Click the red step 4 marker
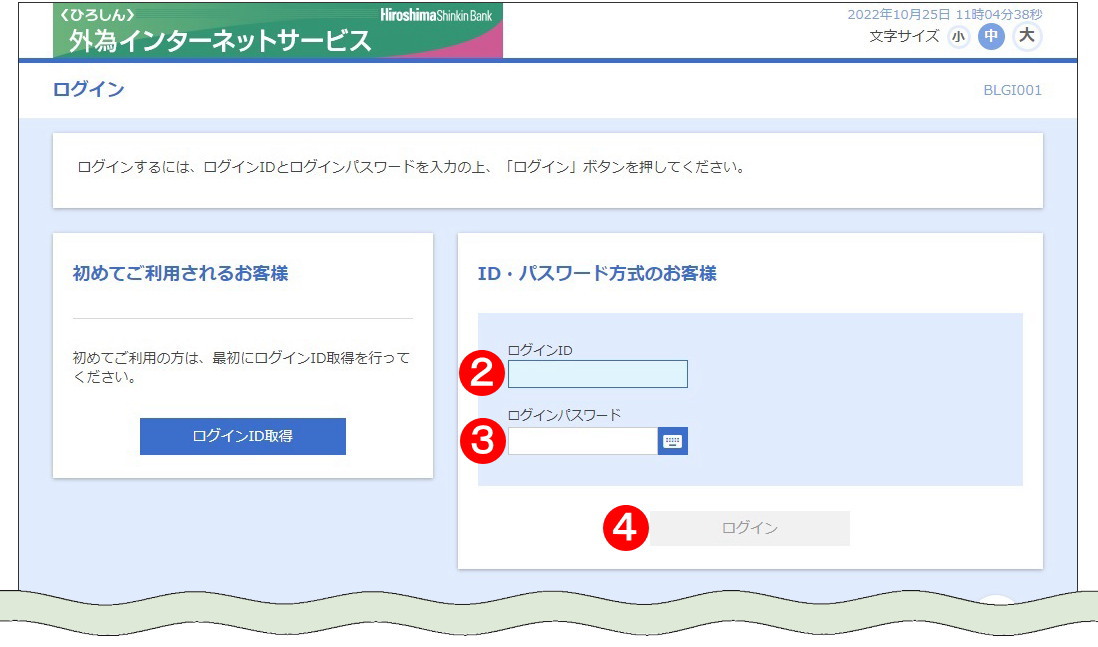Screen dimensions: 1098x647 click(624, 529)
